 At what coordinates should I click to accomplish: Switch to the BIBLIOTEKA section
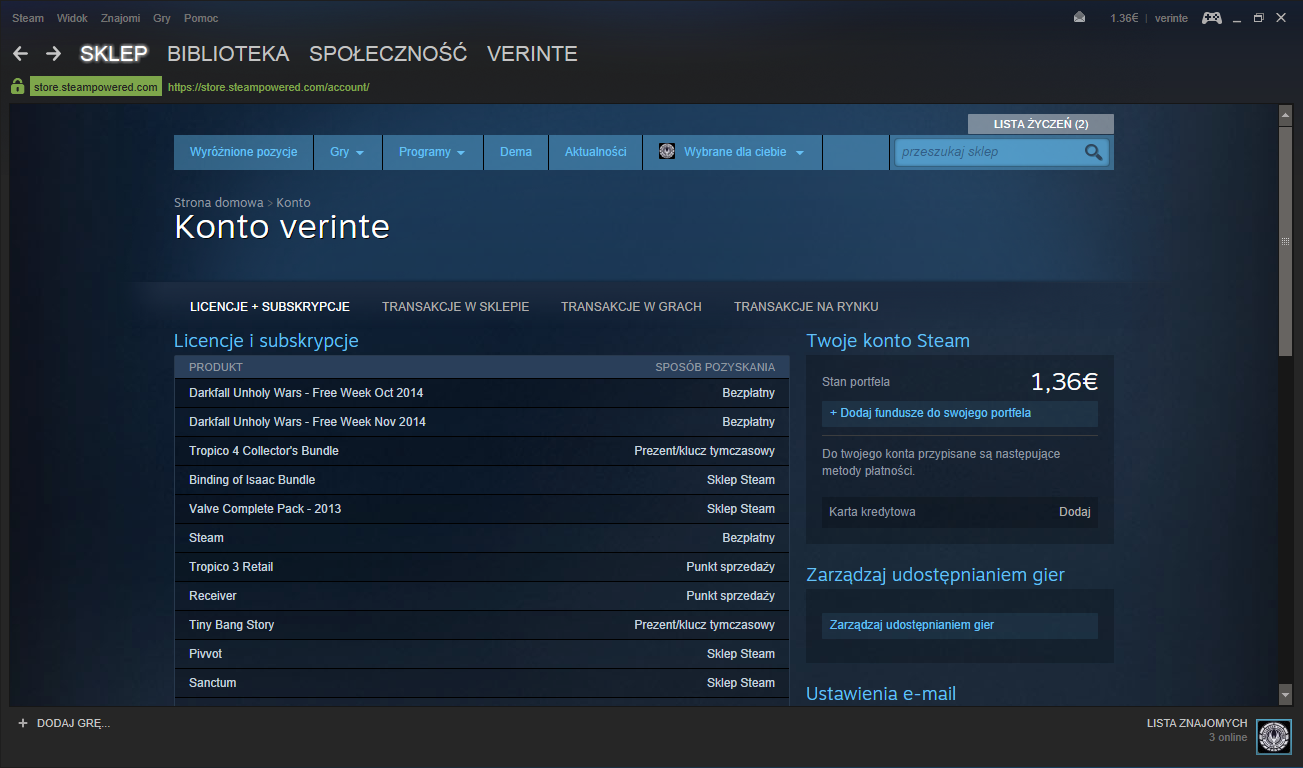(228, 54)
